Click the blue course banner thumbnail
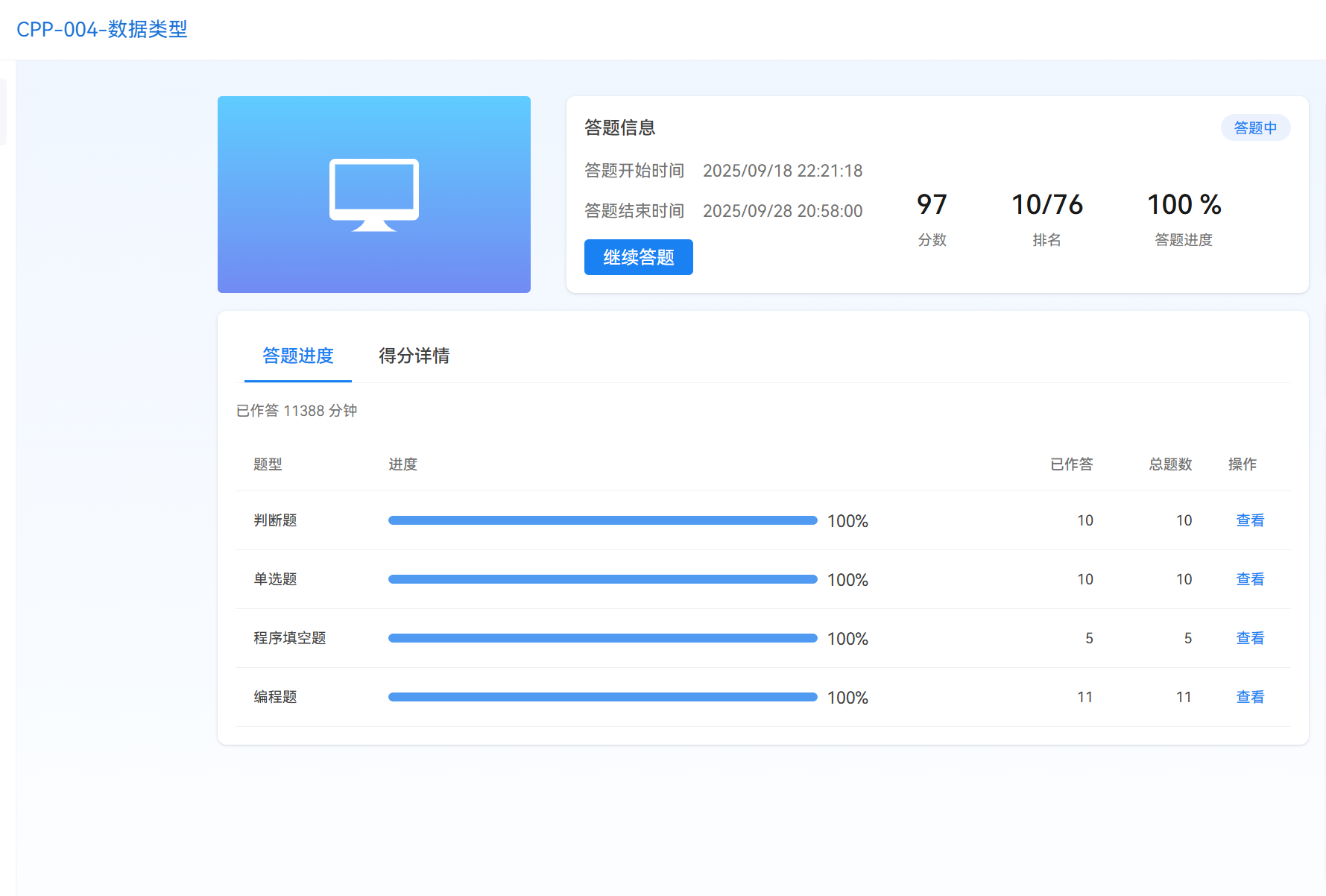The height and width of the screenshot is (896, 1326). point(374,195)
